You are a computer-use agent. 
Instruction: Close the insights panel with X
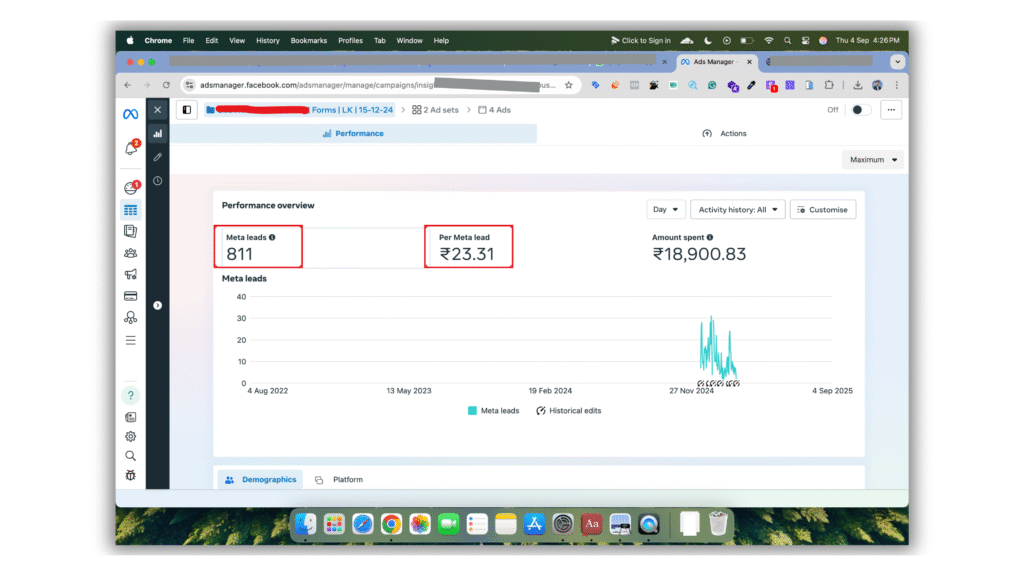click(x=157, y=110)
